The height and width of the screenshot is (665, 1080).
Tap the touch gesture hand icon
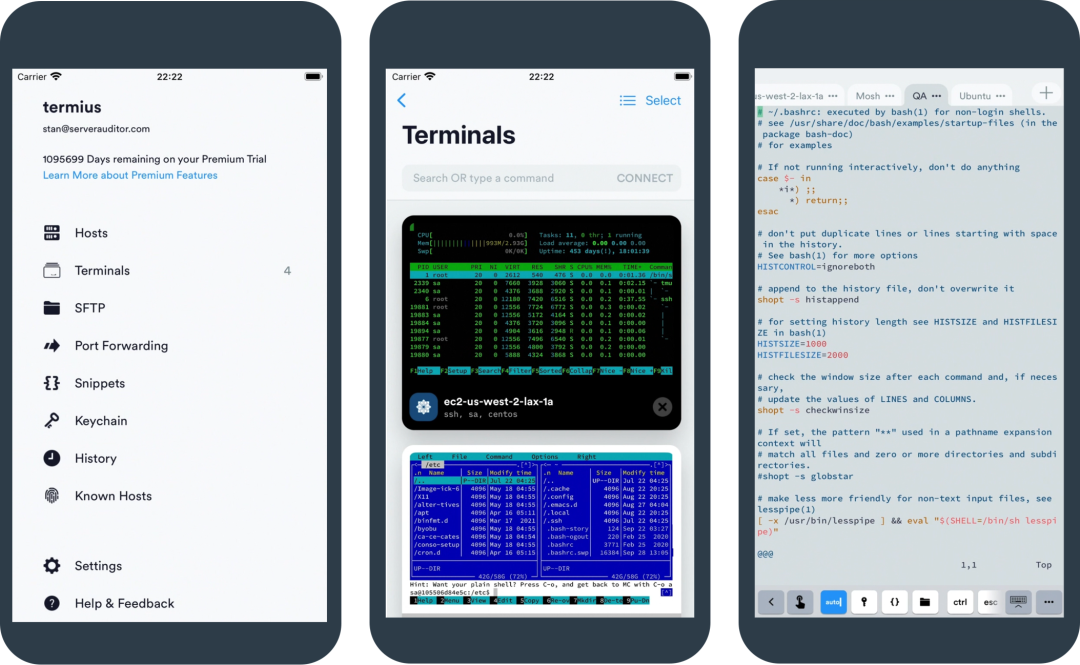tap(800, 602)
